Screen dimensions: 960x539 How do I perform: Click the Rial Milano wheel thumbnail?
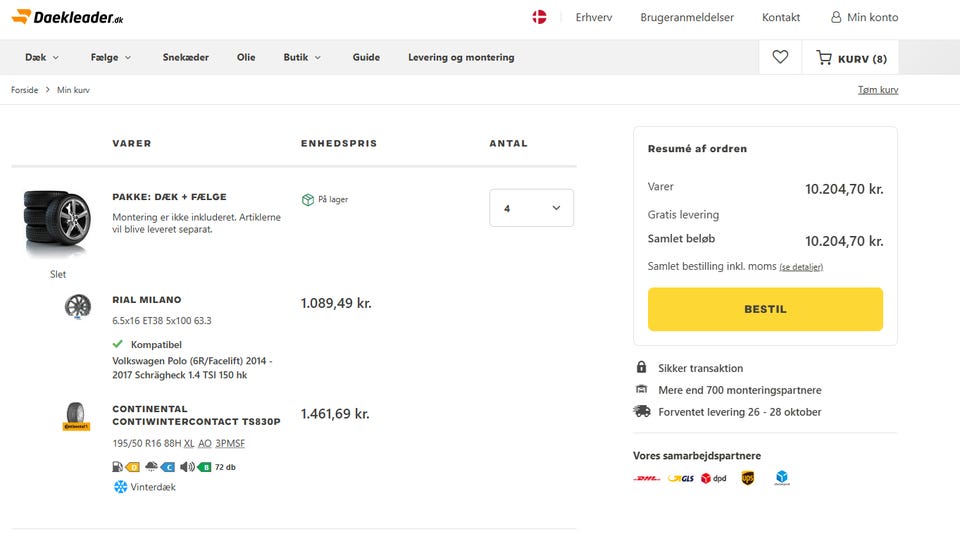tap(78, 306)
